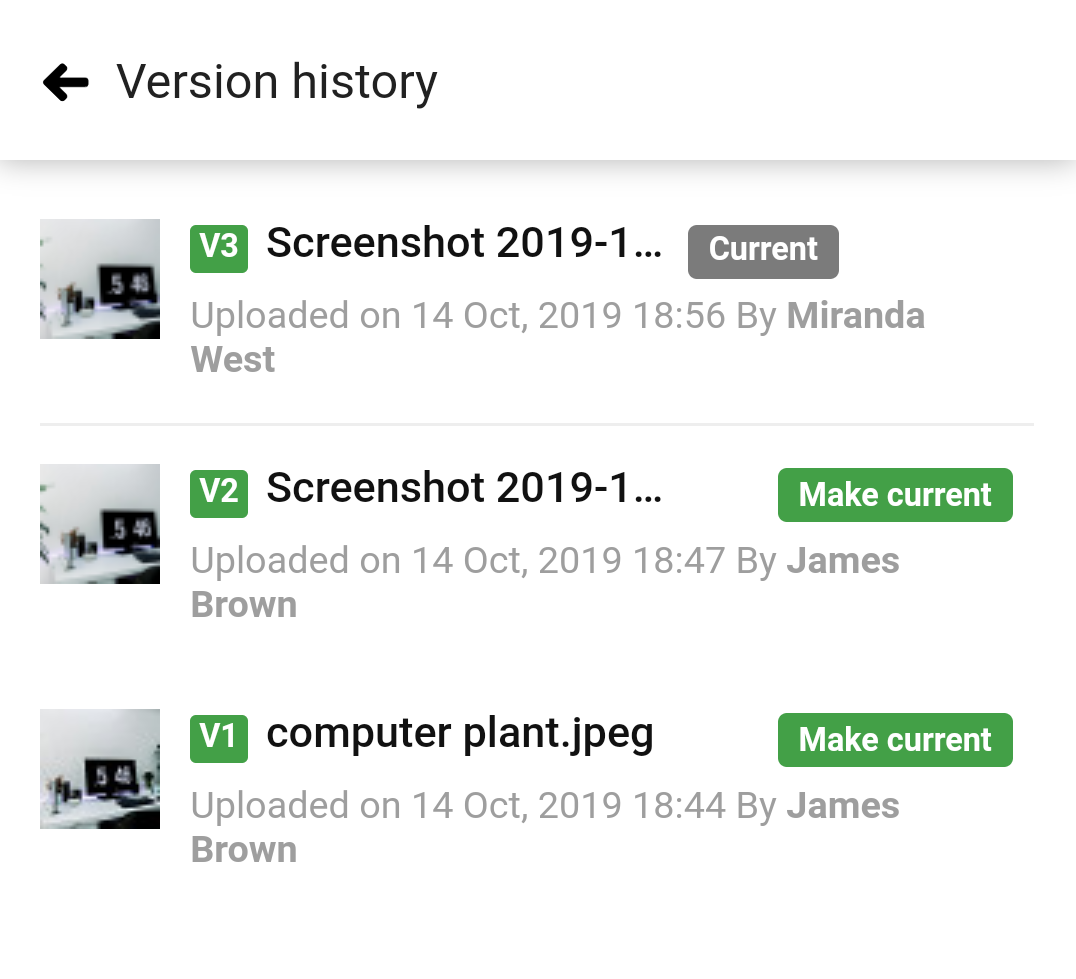The height and width of the screenshot is (979, 1076).
Task: Select the Version history screen title
Action: pyautogui.click(x=277, y=81)
